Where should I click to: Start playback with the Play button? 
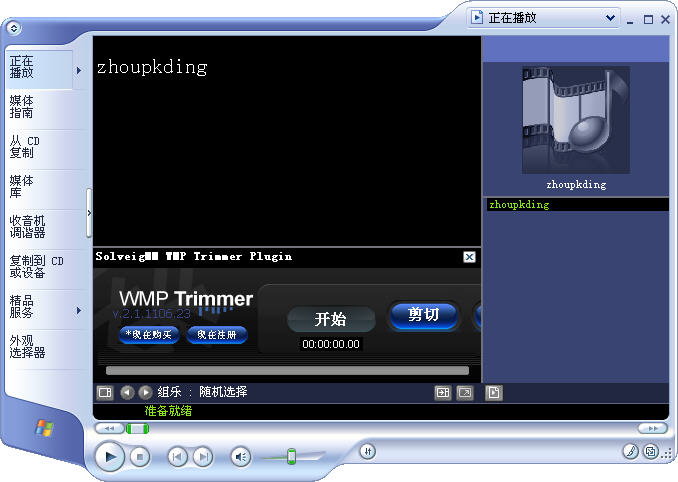point(110,456)
